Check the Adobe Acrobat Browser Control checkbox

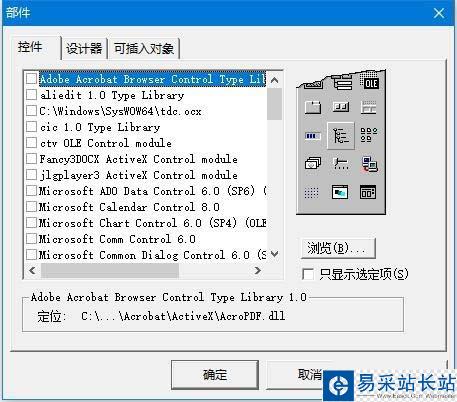click(31, 79)
